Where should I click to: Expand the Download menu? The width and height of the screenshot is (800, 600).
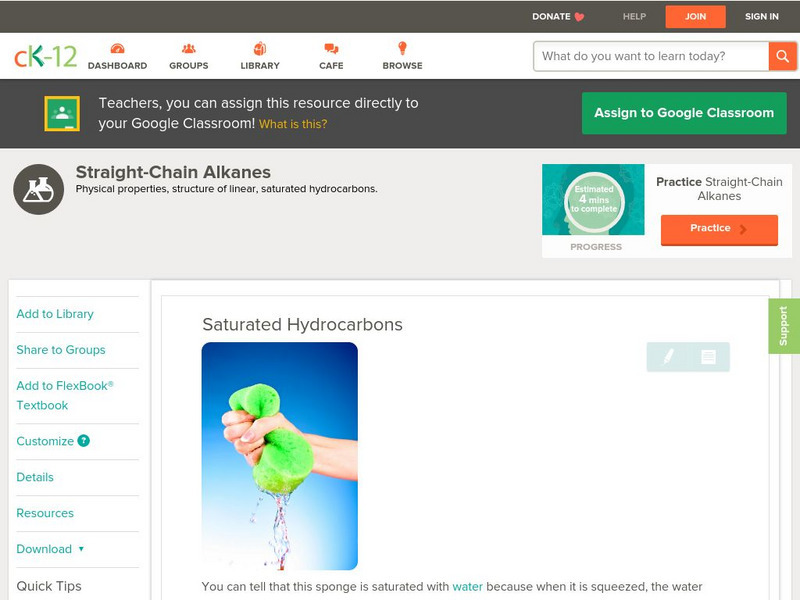(x=47, y=549)
